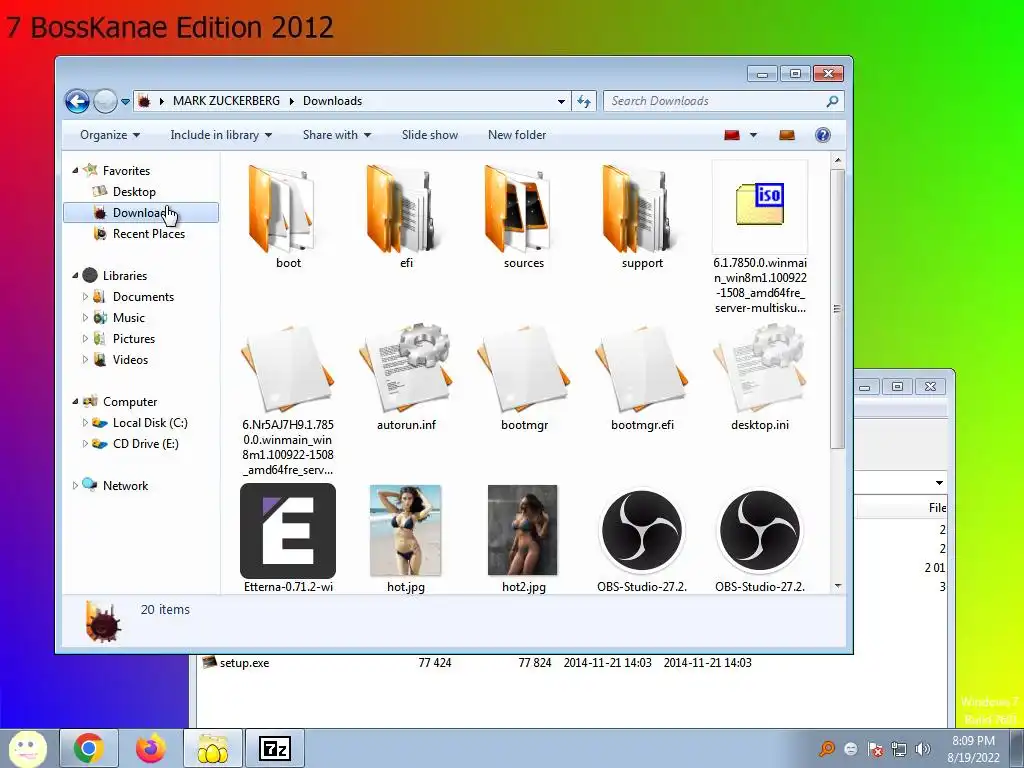Select the sources folder

[x=524, y=217]
